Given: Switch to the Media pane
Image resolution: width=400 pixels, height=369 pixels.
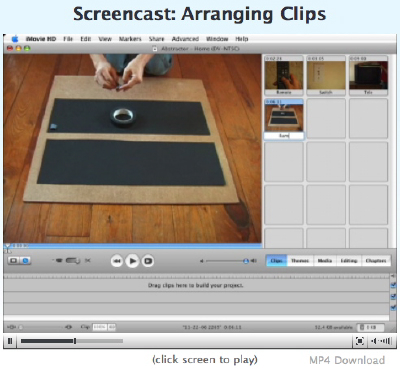Looking at the screenshot, I should coord(325,261).
